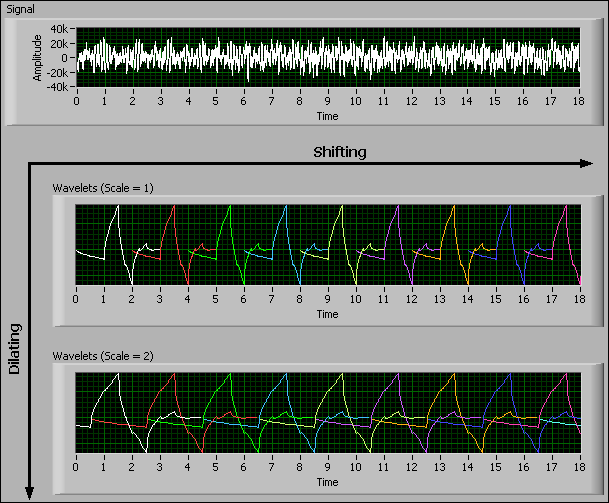This screenshot has width=609, height=503.
Task: Click the 18 end marker on the Scale = 2 time axis
Action: point(579,468)
